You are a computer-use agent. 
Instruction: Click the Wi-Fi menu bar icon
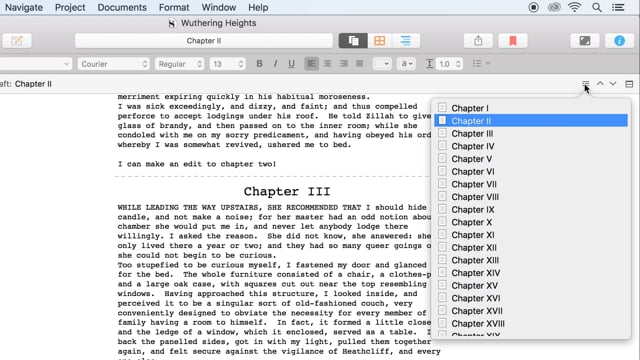point(575,7)
